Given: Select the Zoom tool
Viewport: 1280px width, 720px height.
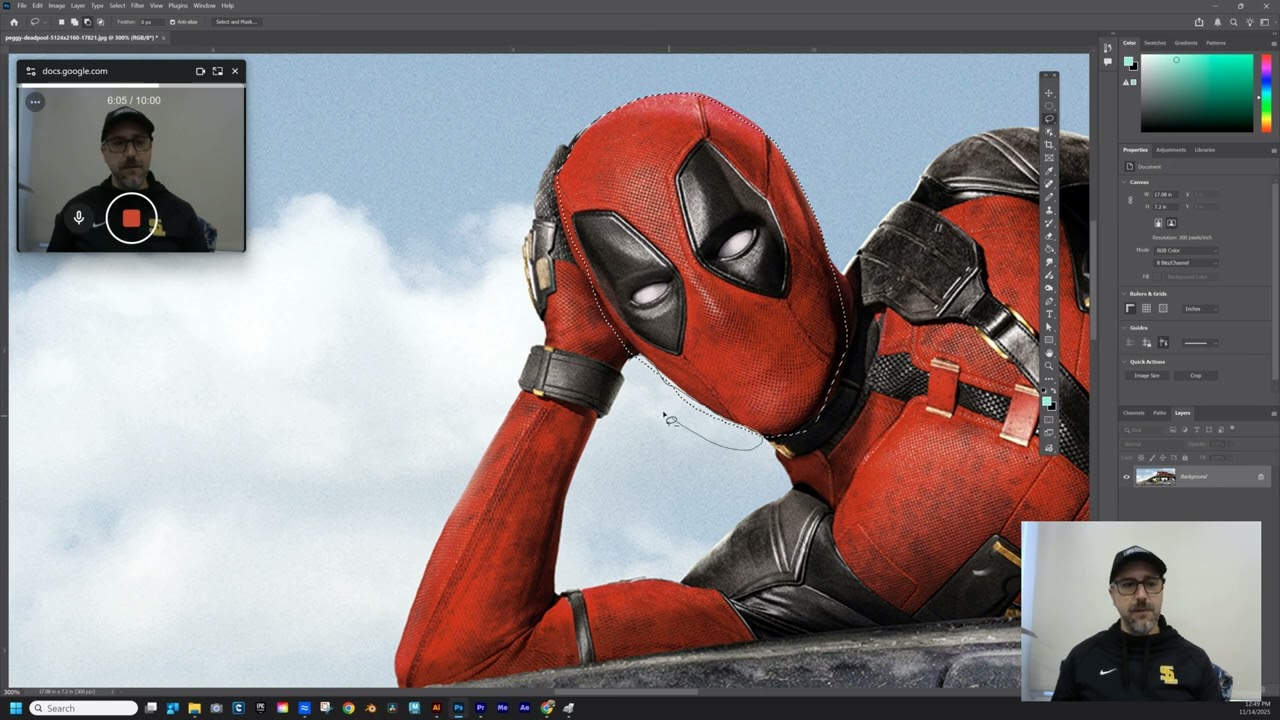Looking at the screenshot, I should pos(1049,366).
